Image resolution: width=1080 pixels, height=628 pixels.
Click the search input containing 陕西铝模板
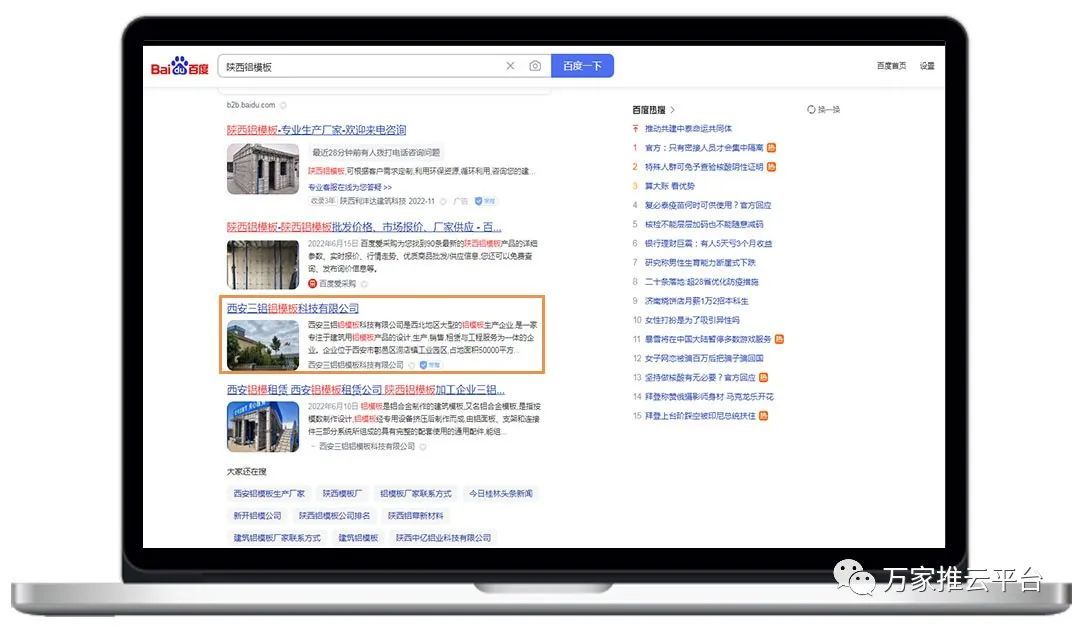click(362, 66)
